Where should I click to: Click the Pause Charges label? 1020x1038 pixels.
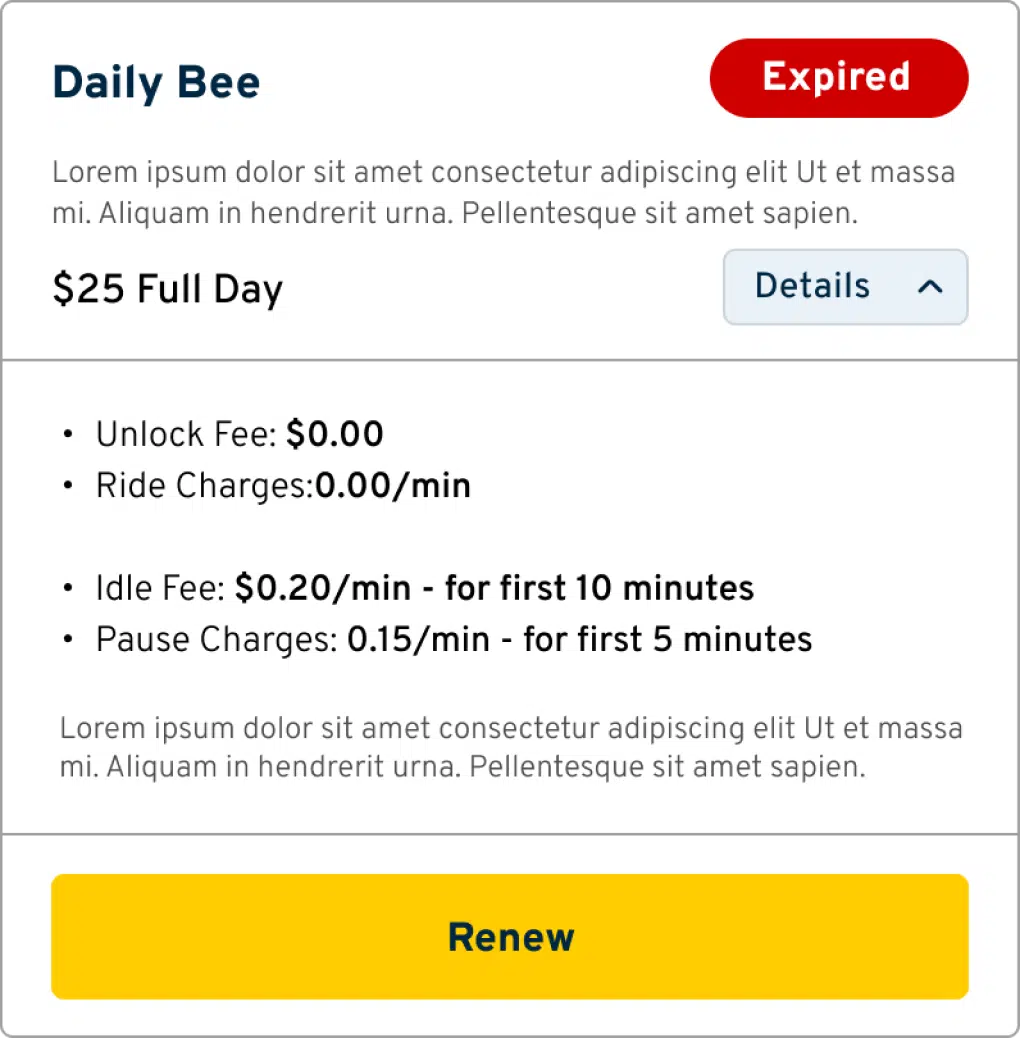point(216,640)
